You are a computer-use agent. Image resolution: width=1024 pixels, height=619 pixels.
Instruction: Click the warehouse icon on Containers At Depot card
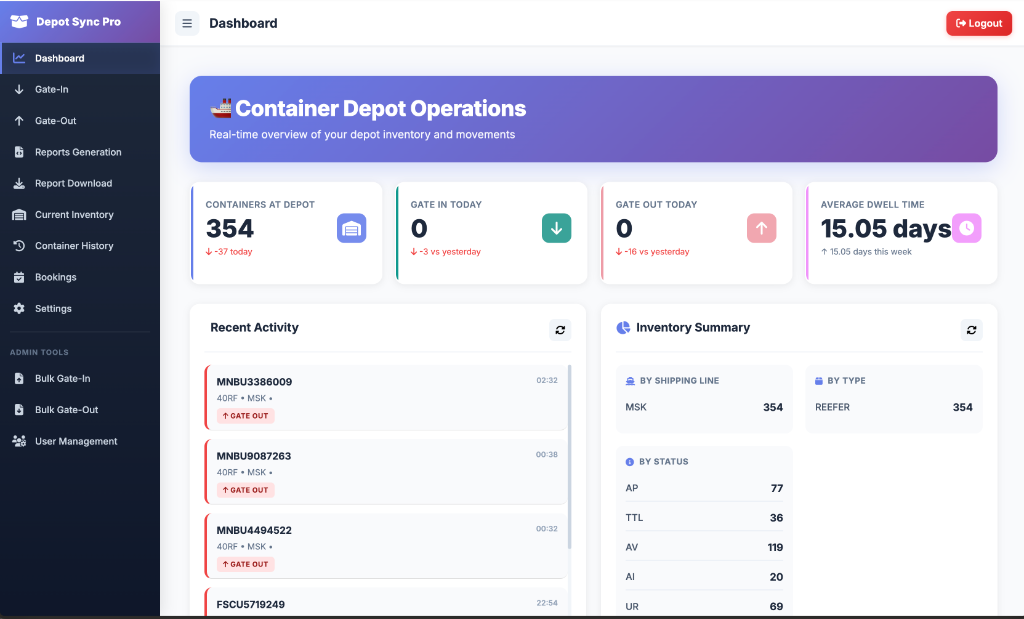(x=351, y=228)
